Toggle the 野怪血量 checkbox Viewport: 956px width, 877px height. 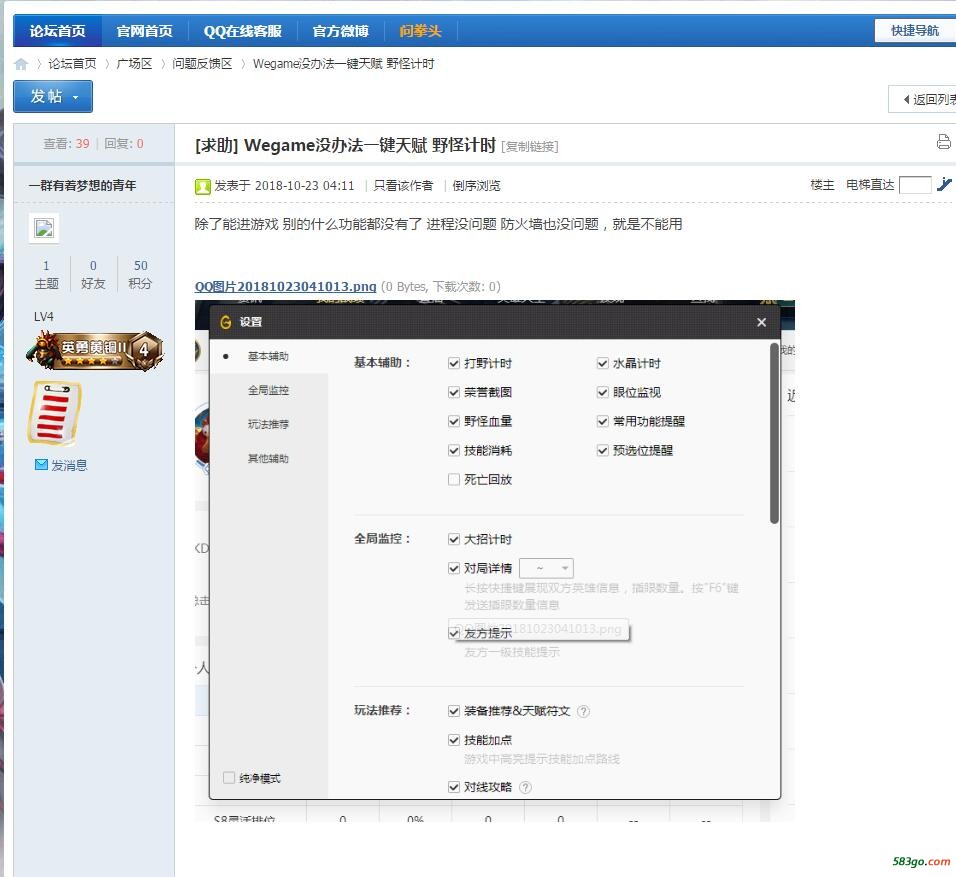pos(454,421)
